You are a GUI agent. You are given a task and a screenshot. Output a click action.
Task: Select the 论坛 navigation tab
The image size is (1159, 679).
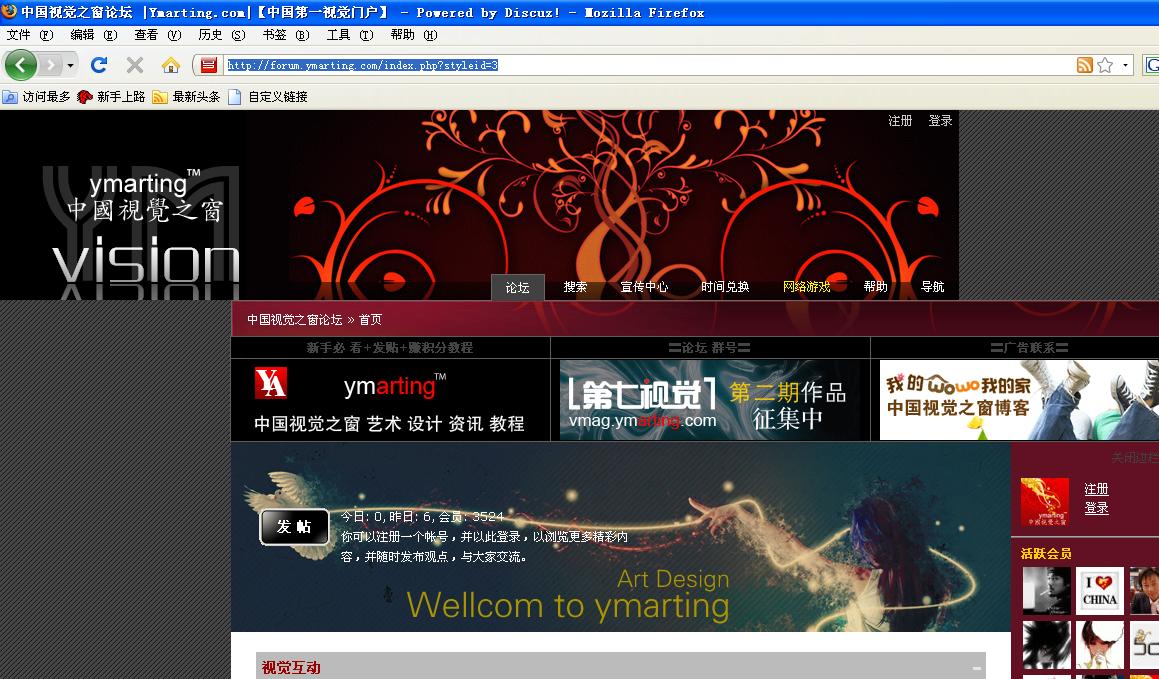coord(517,287)
